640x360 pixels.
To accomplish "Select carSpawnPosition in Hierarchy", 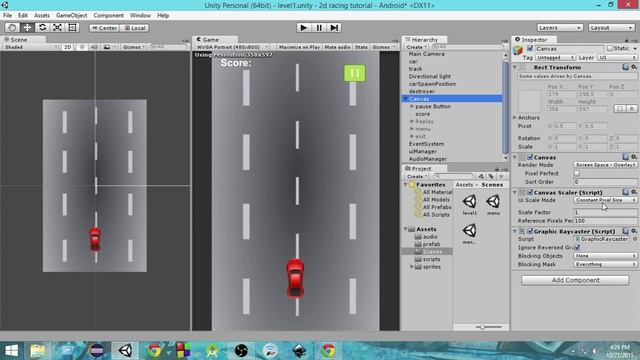I will click(432, 84).
